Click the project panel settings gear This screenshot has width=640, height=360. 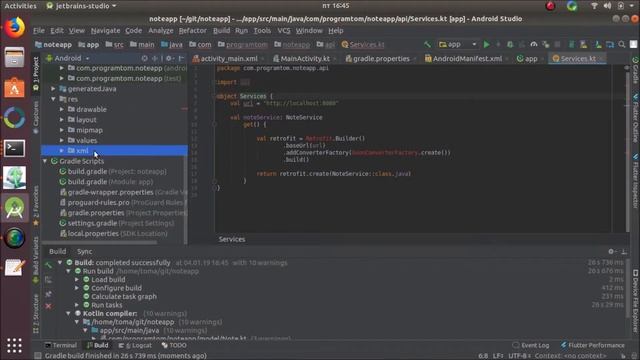coord(169,58)
